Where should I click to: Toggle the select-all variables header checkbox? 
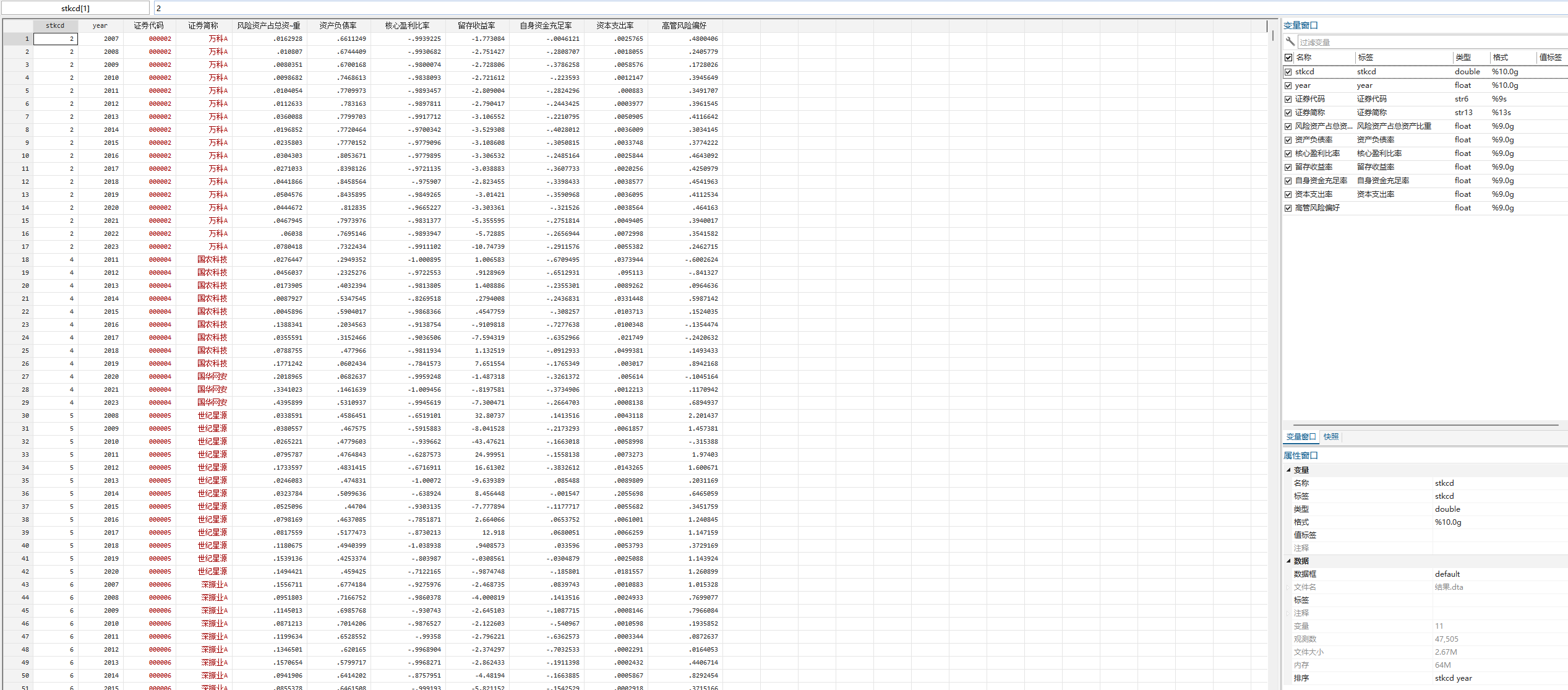pos(1288,58)
